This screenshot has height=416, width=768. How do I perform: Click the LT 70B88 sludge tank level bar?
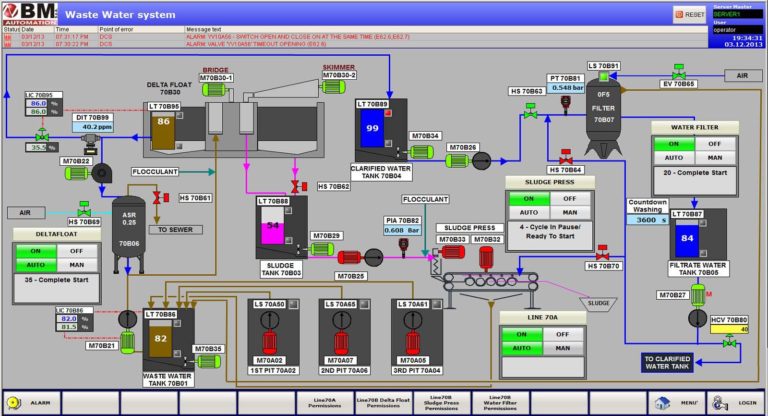(273, 225)
